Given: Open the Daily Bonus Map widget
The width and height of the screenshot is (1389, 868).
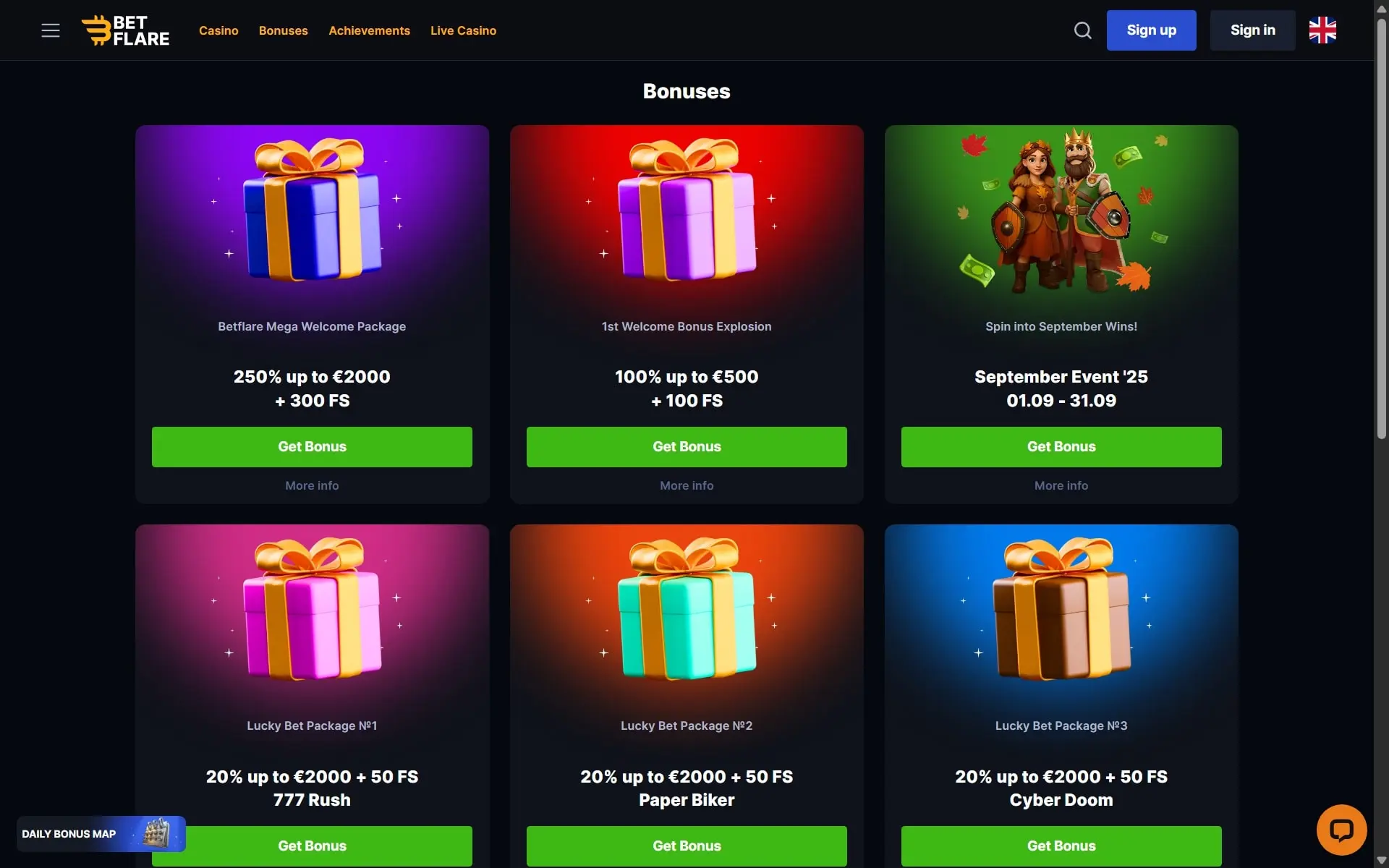Looking at the screenshot, I should tap(101, 834).
